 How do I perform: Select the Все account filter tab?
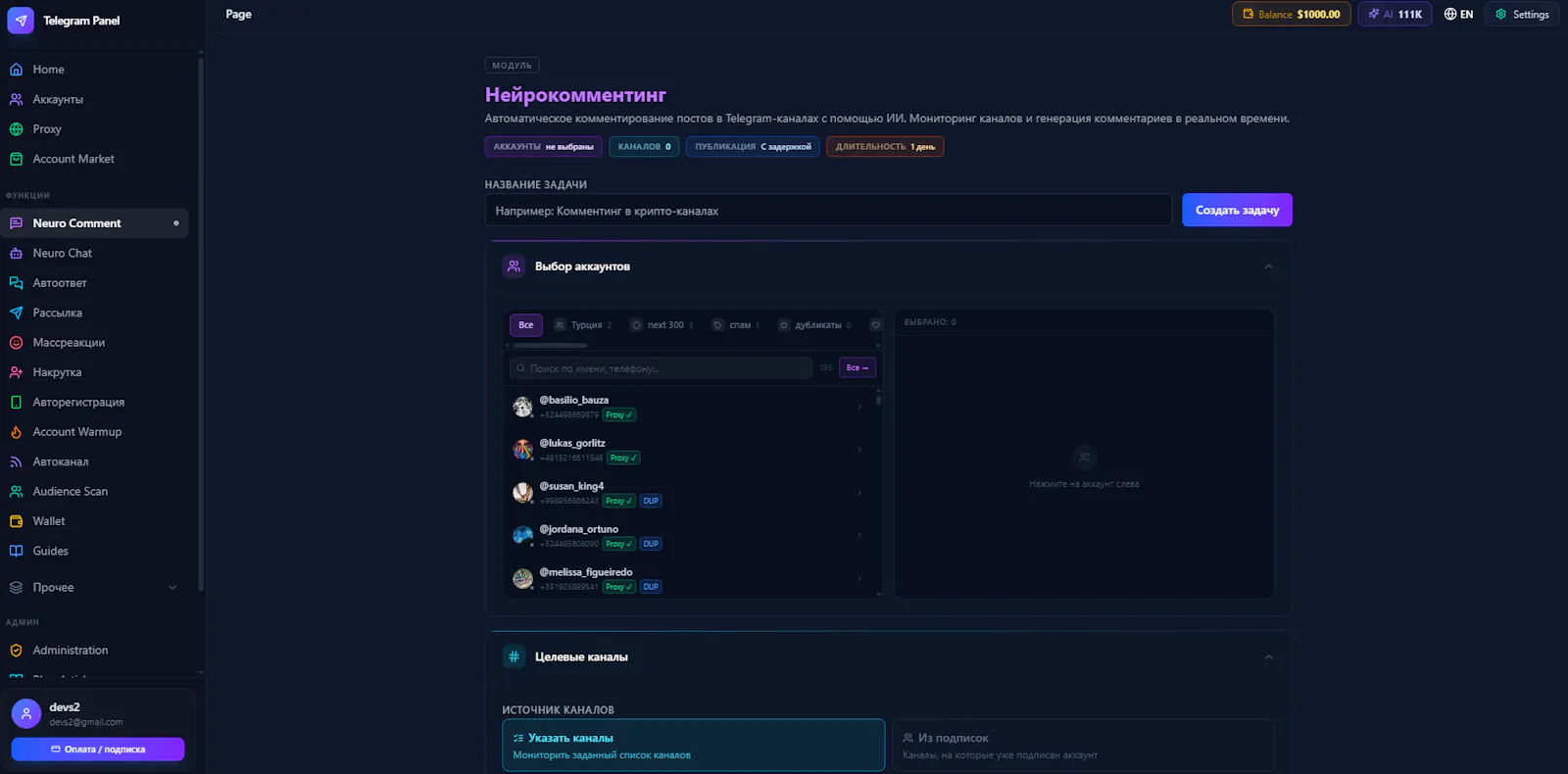click(526, 325)
